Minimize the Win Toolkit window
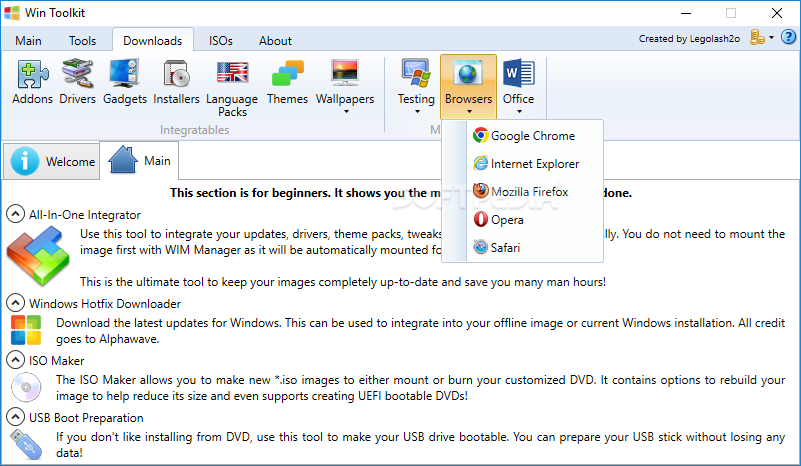Screen dimensions: 801x466 point(686,13)
